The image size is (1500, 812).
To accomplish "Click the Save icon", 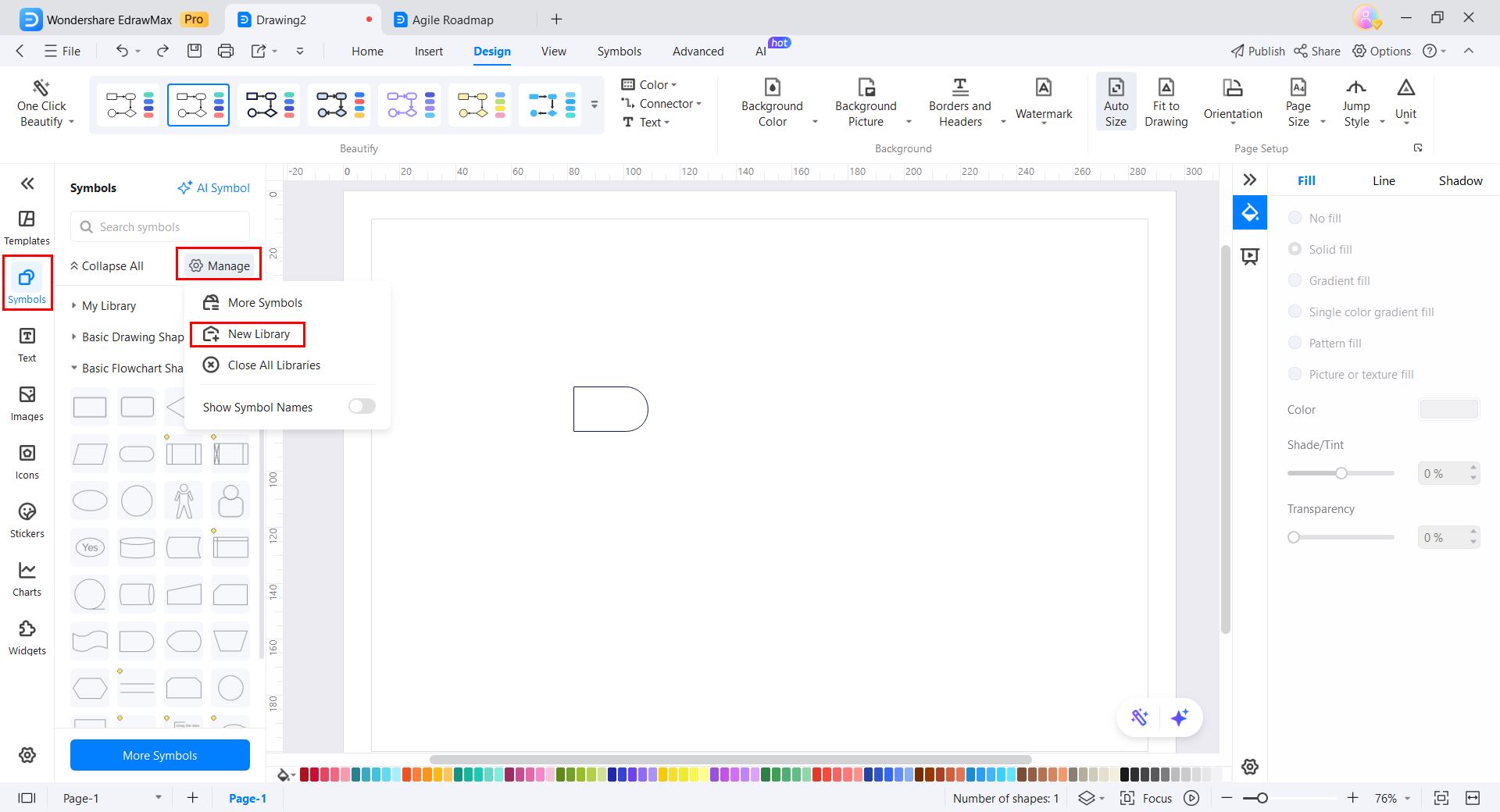I will pyautogui.click(x=195, y=51).
